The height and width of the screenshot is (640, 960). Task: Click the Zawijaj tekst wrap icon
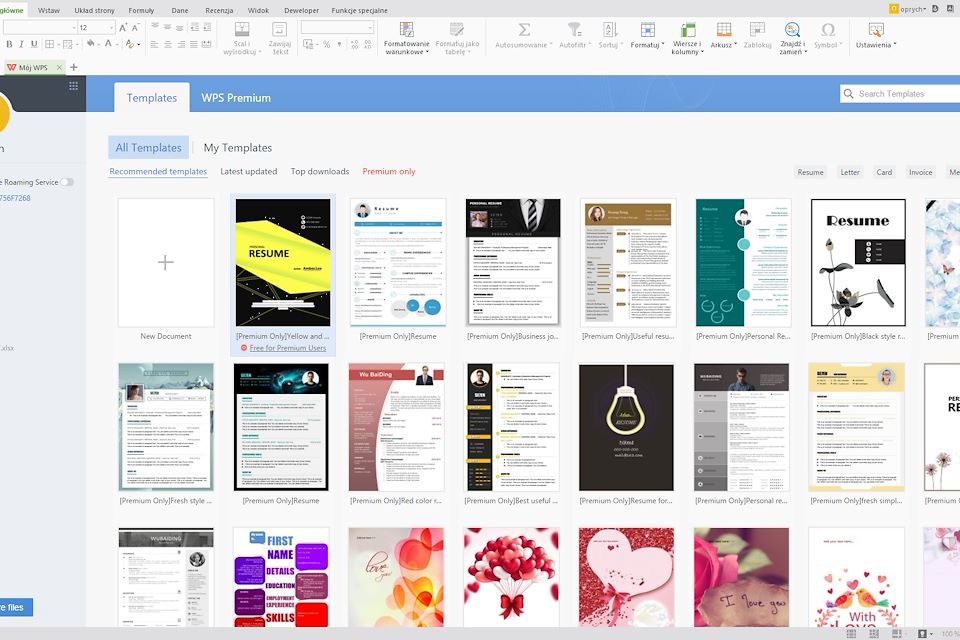pyautogui.click(x=280, y=30)
